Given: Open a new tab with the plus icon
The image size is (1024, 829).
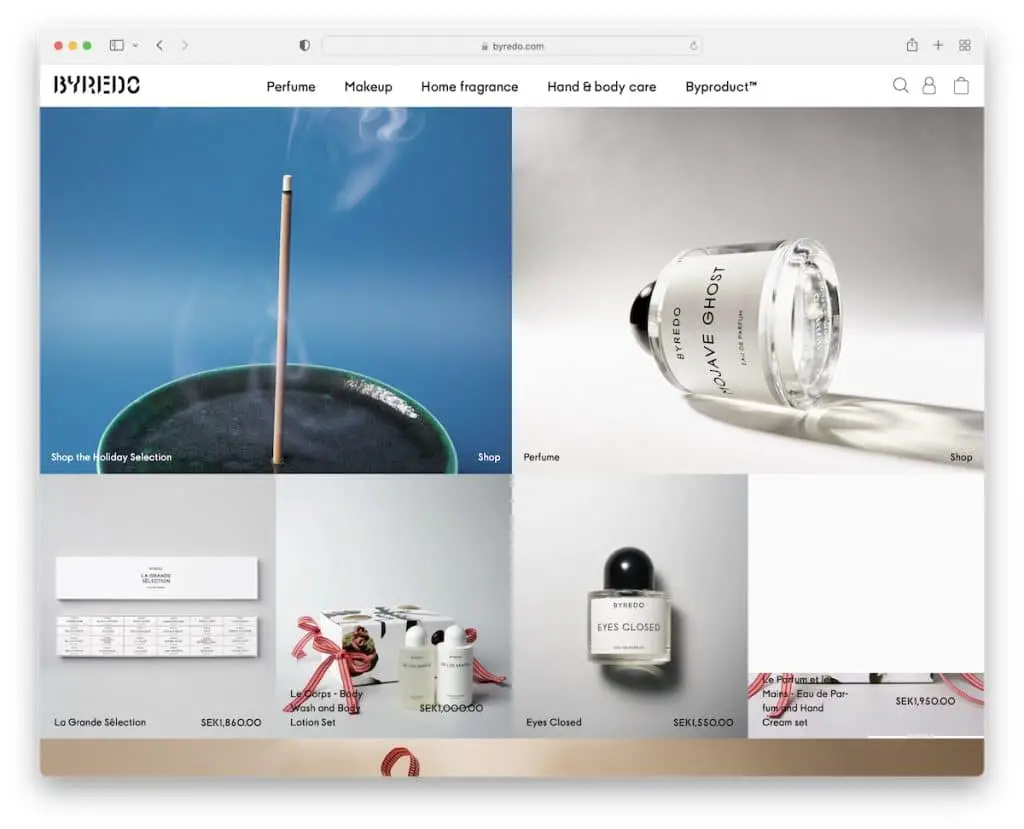Looking at the screenshot, I should pyautogui.click(x=938, y=45).
